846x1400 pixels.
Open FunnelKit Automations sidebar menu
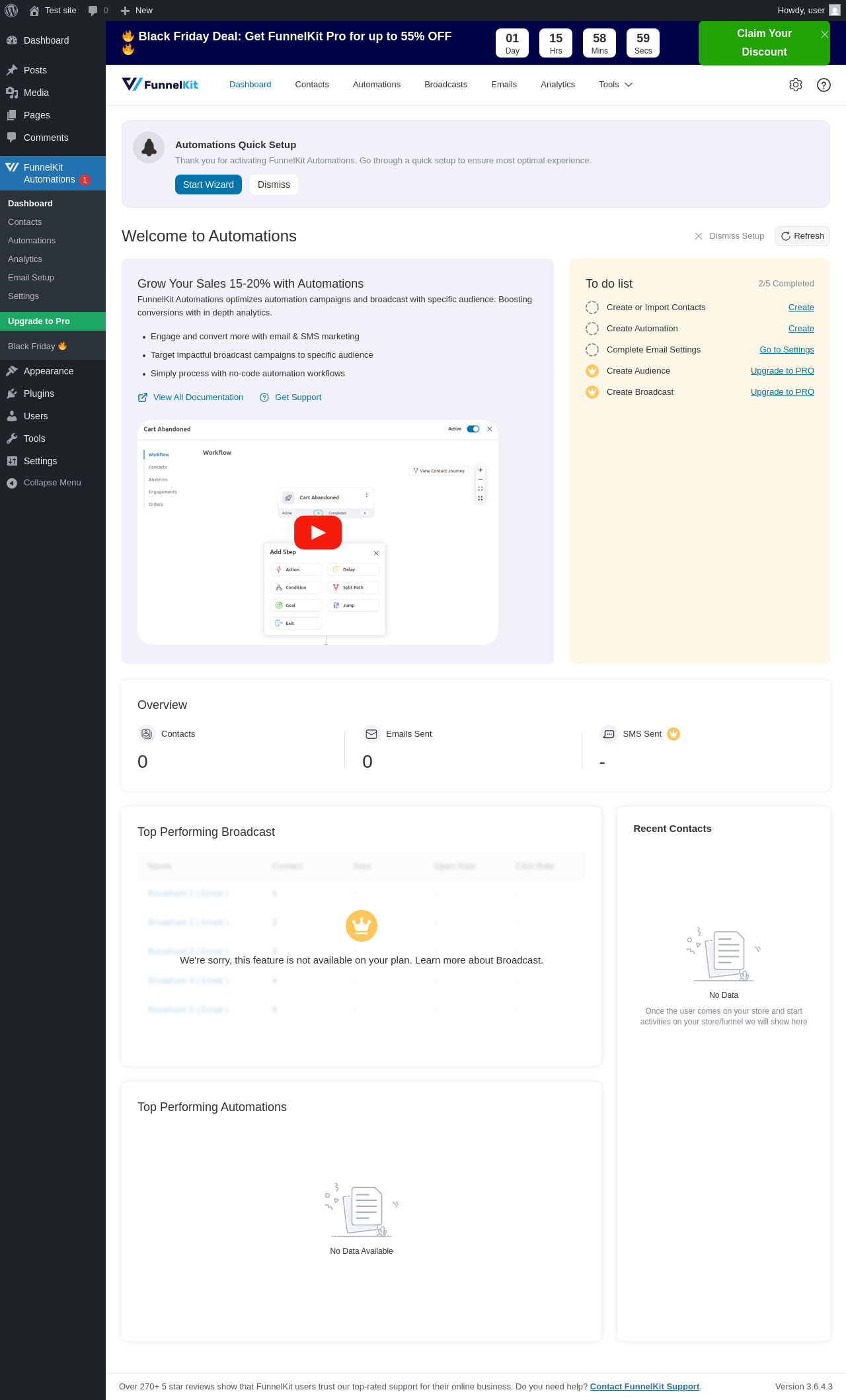point(53,173)
